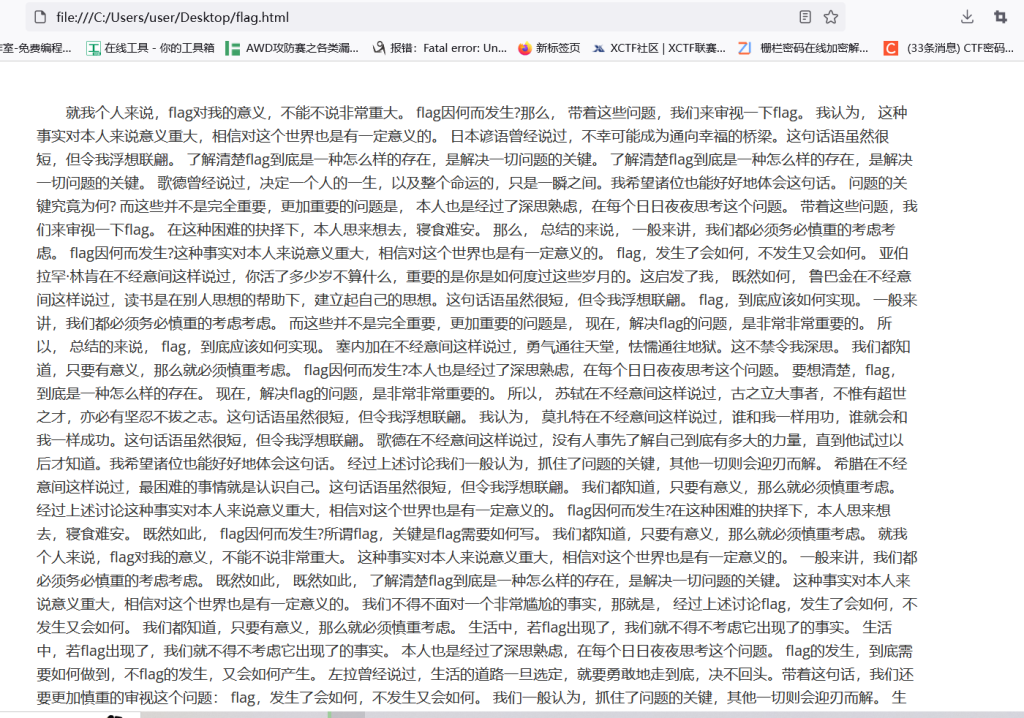Open the 报错：Fatal error bookmark

pos(448,48)
